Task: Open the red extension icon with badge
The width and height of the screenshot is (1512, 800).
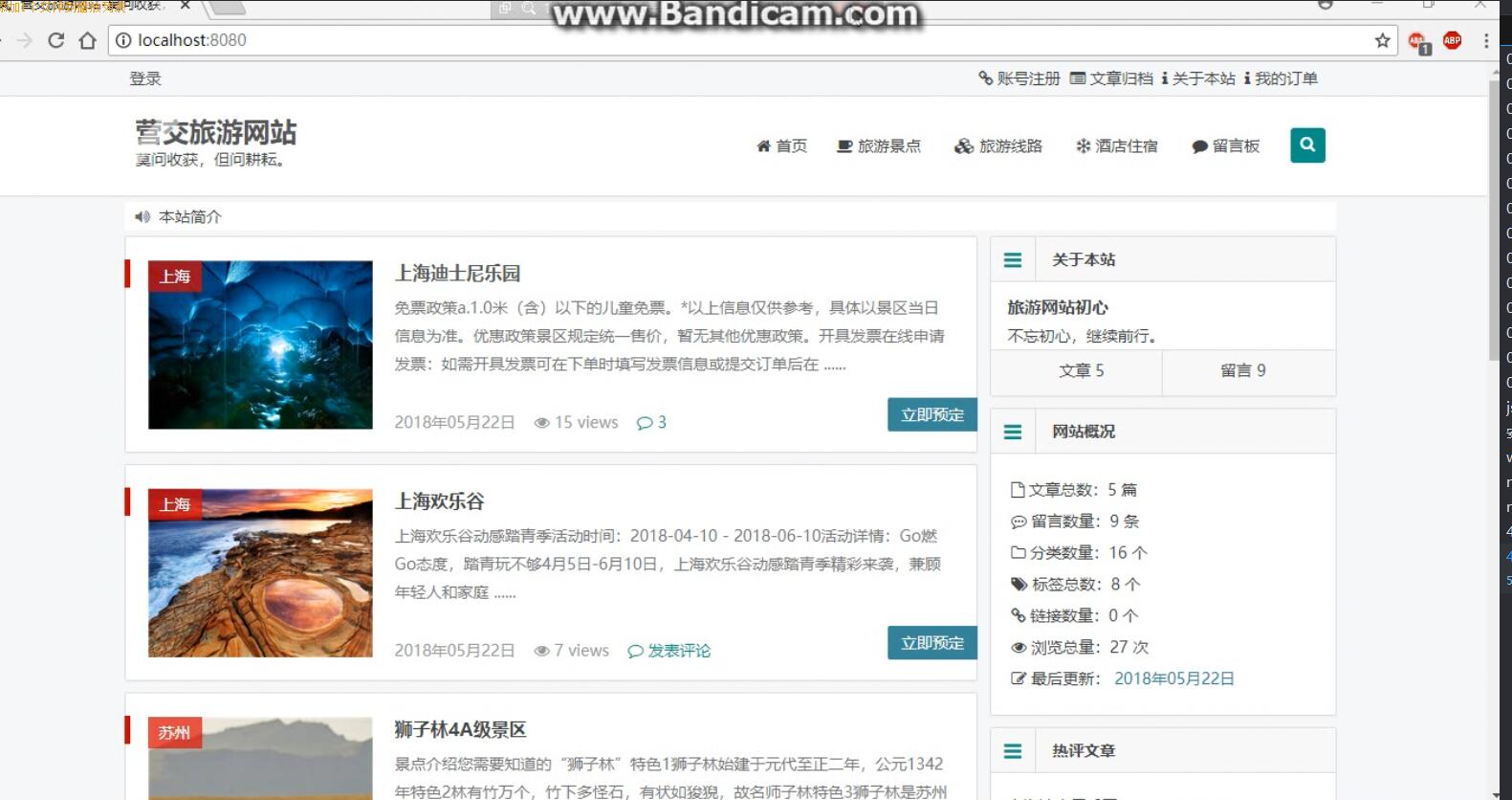Action: (x=1418, y=41)
